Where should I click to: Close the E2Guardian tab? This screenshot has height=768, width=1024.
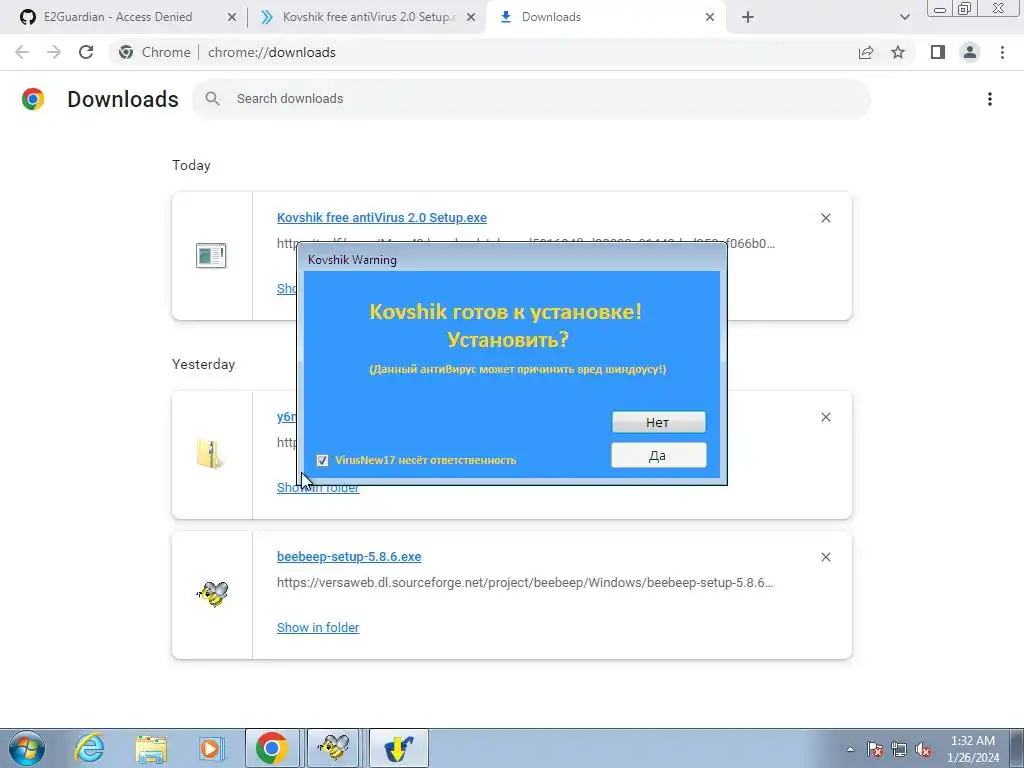click(231, 17)
